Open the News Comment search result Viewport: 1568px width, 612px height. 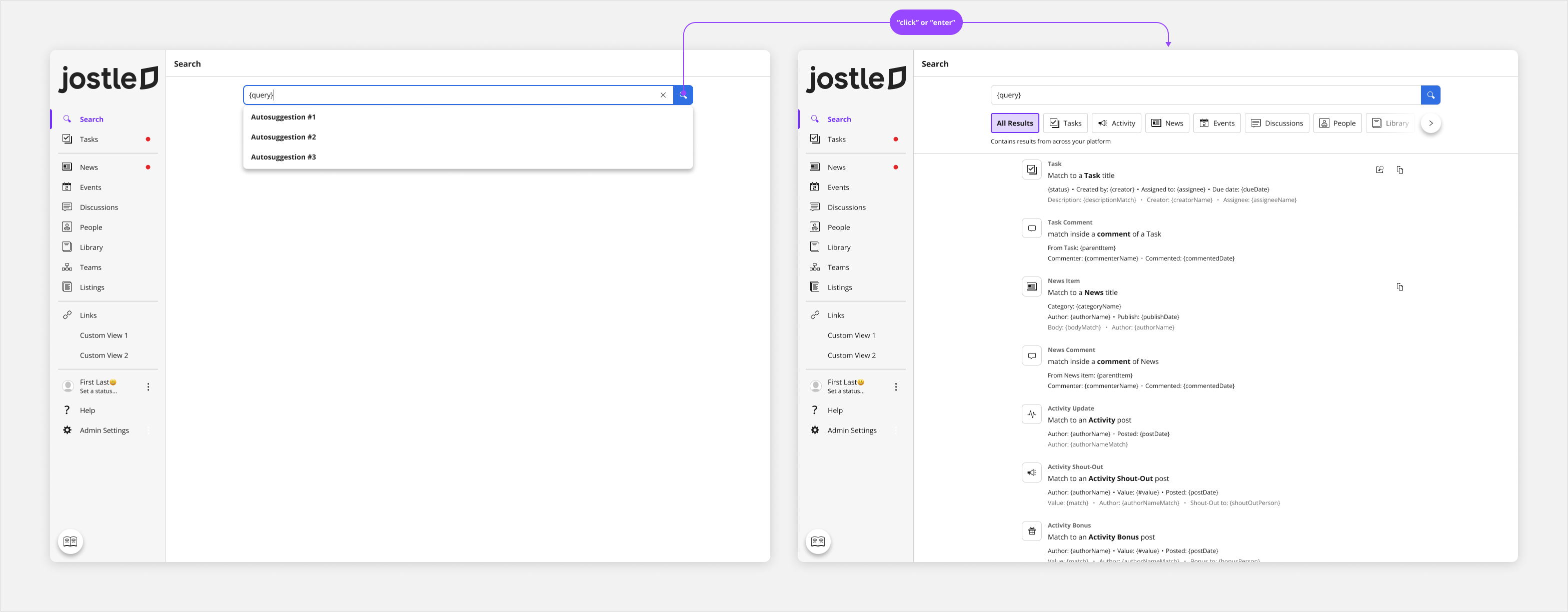pos(1103,362)
